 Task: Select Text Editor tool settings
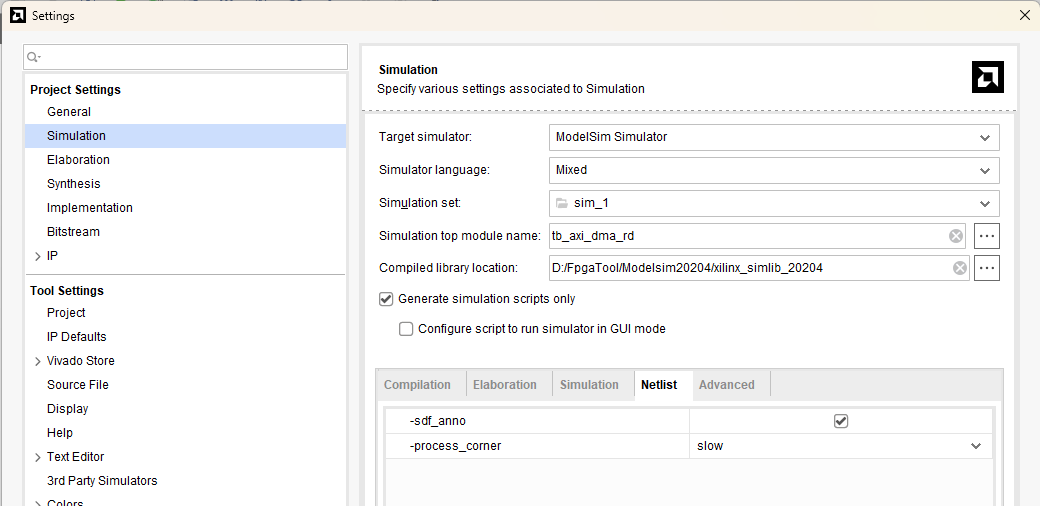click(76, 456)
